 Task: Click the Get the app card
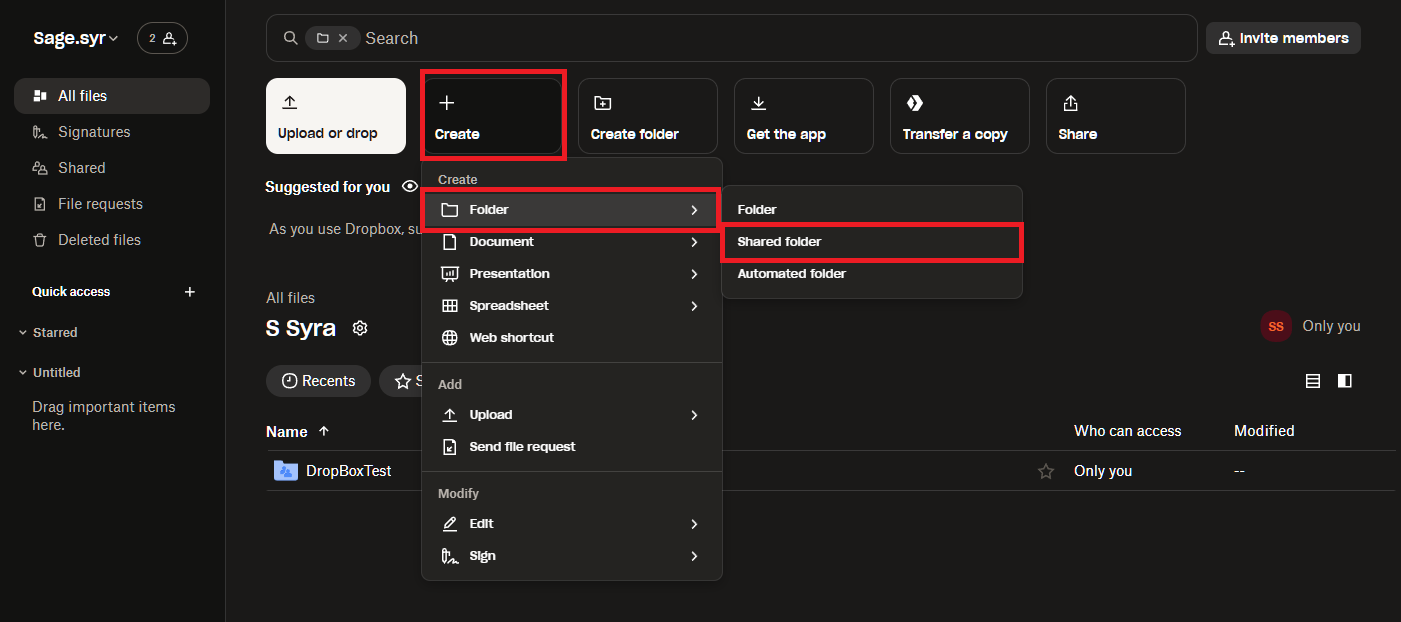point(804,116)
